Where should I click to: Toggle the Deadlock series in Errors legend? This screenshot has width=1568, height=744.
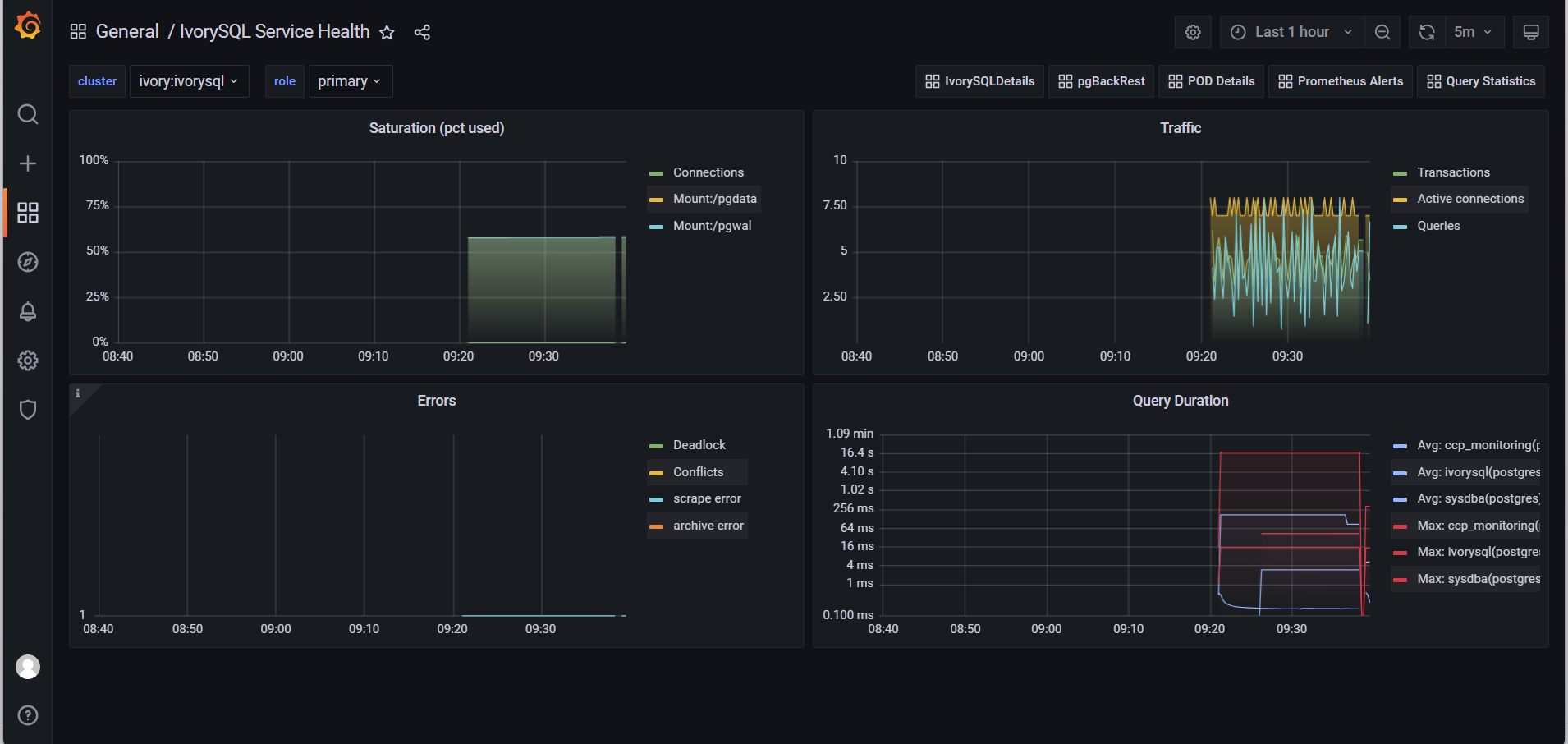click(x=699, y=445)
